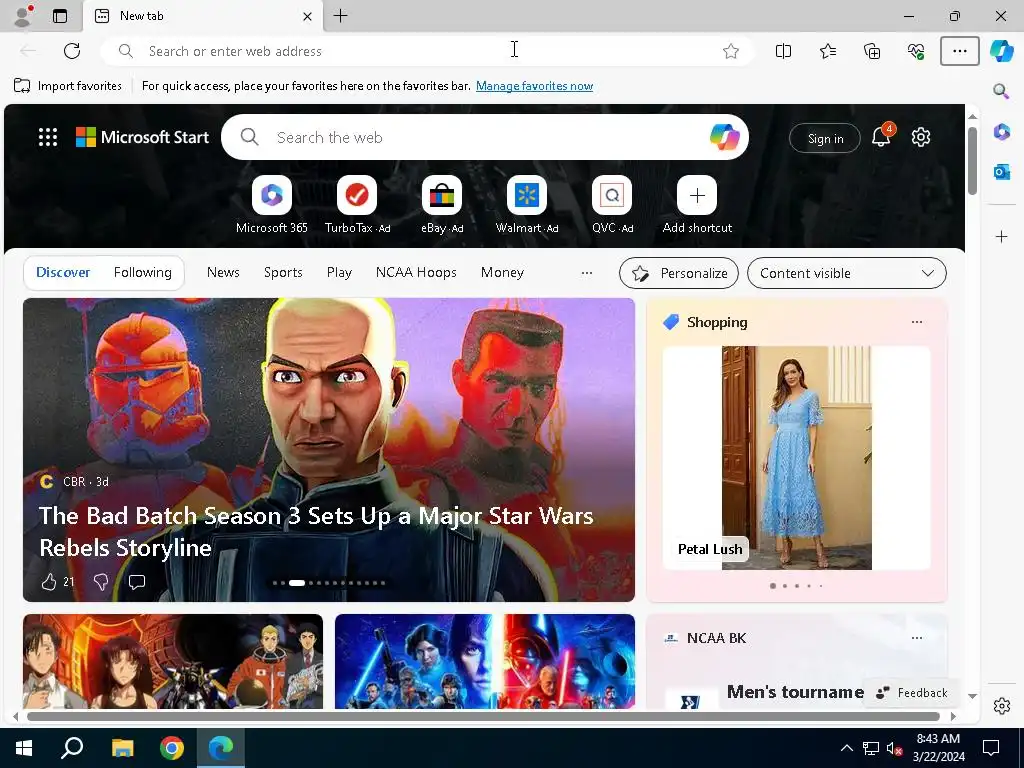Open split screen view
The height and width of the screenshot is (768, 1024).
[783, 51]
